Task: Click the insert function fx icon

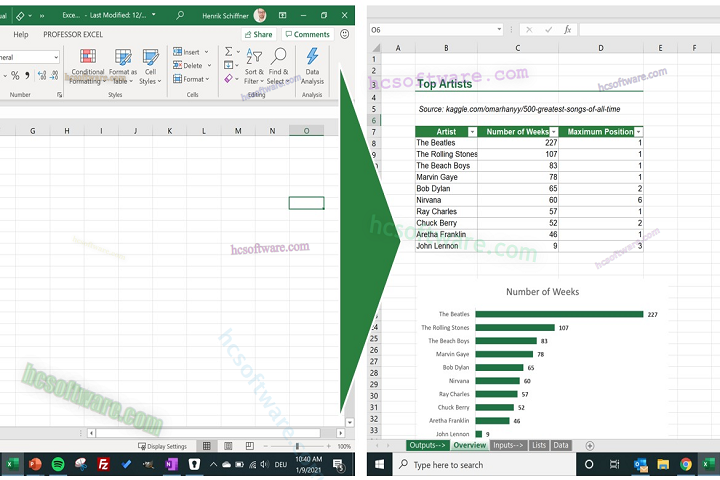Action: (568, 30)
